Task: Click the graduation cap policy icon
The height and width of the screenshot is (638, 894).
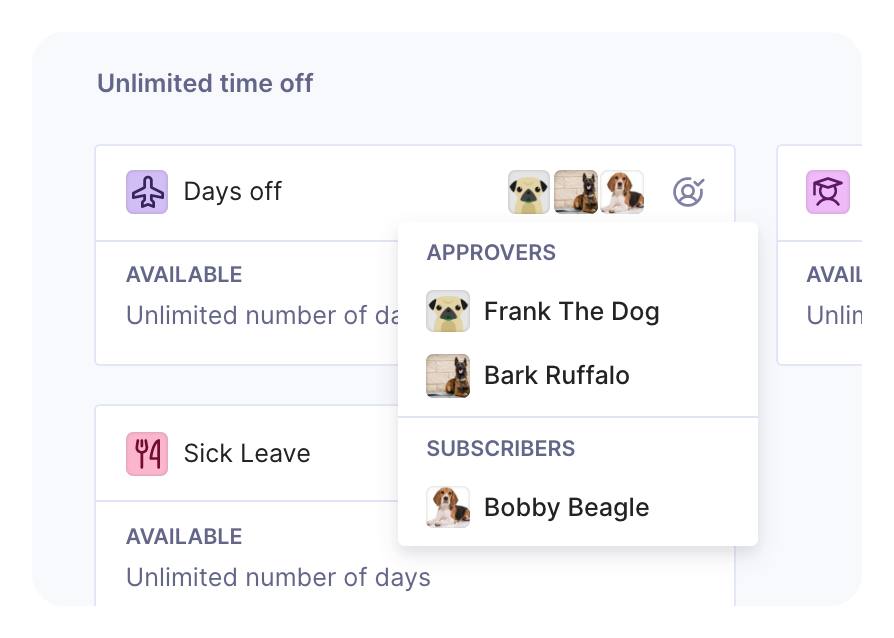Action: 828,192
